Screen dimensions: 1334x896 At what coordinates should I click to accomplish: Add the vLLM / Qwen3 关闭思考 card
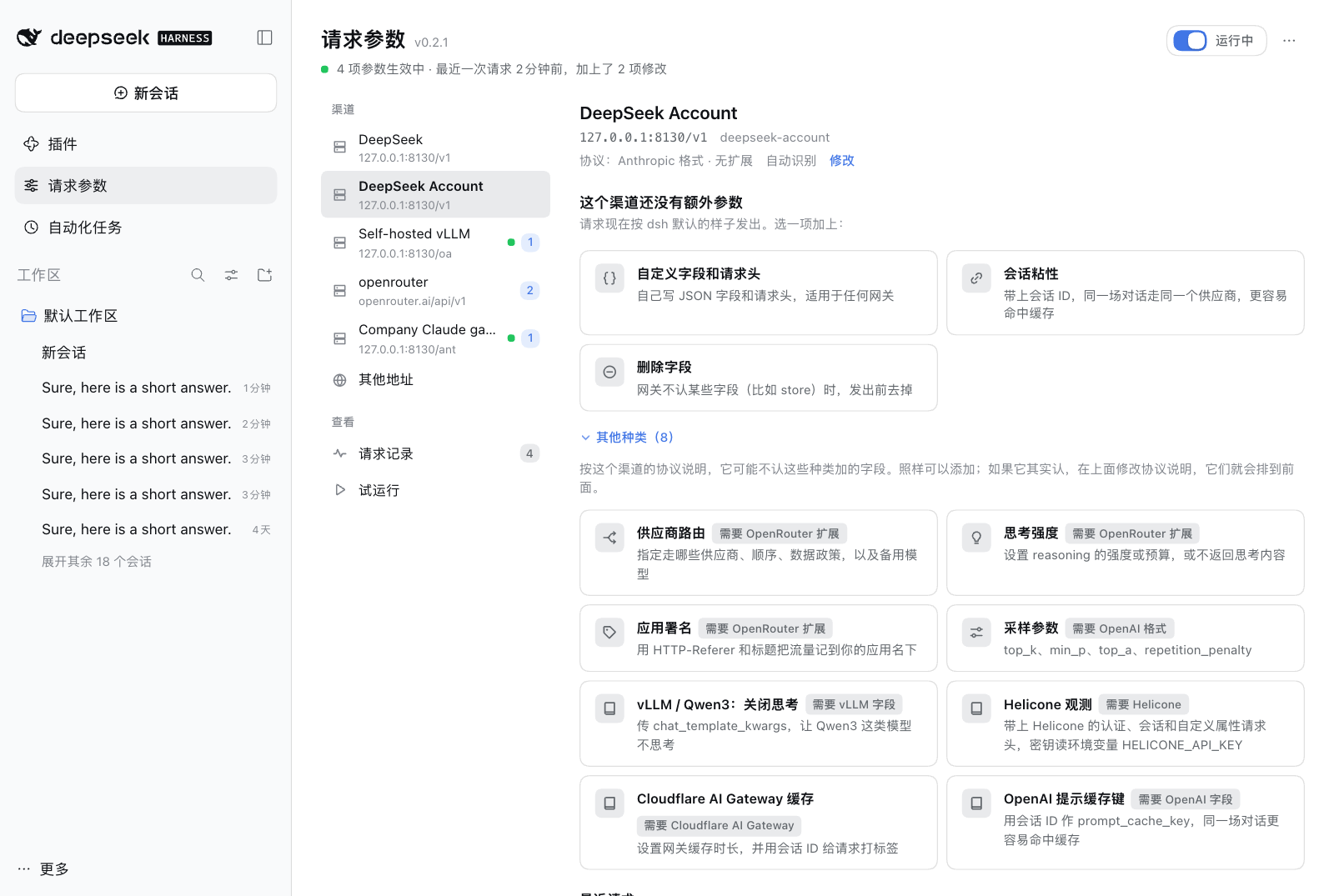pos(759,723)
